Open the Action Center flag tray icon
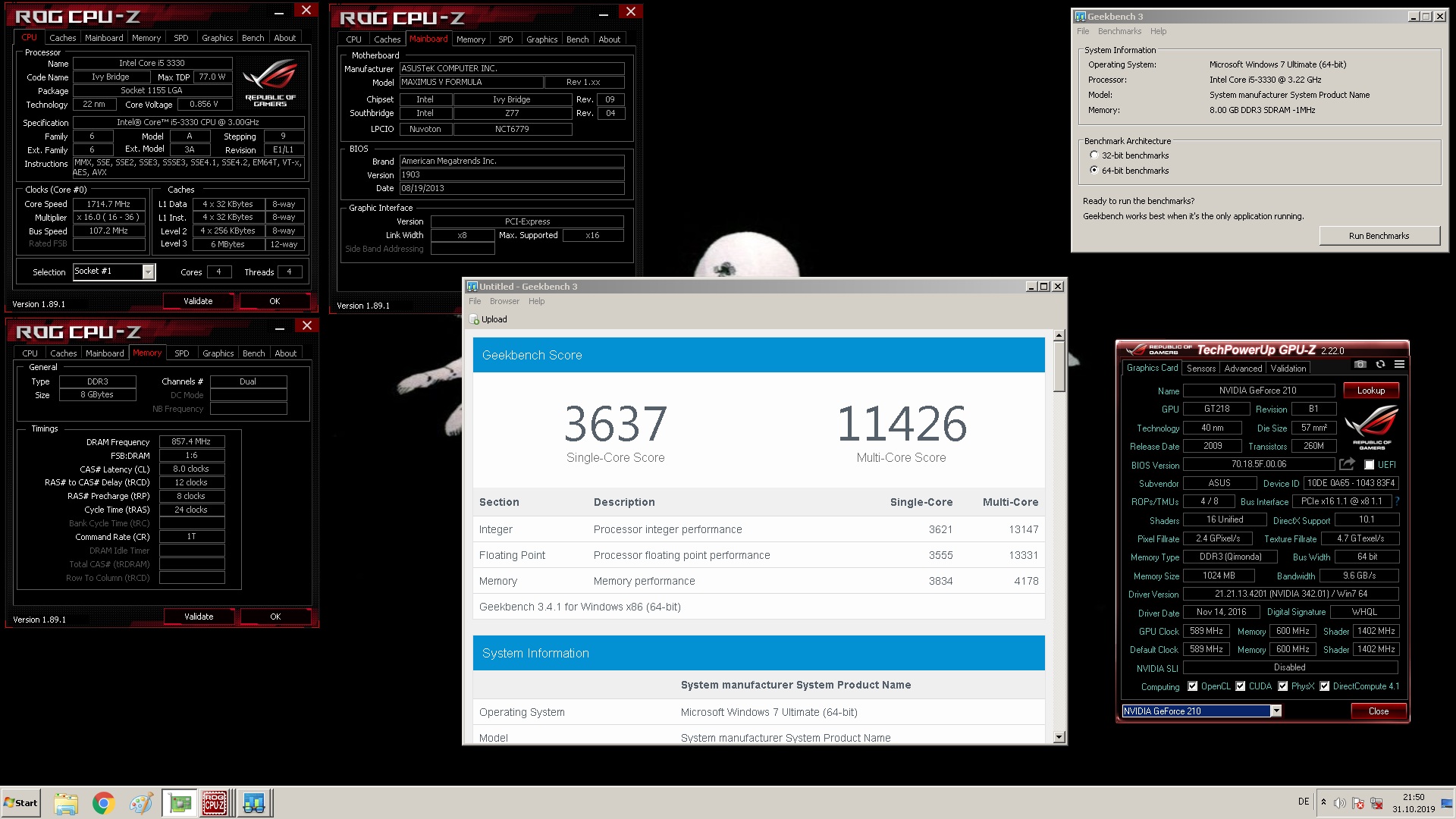The height and width of the screenshot is (819, 1456). (x=1358, y=803)
